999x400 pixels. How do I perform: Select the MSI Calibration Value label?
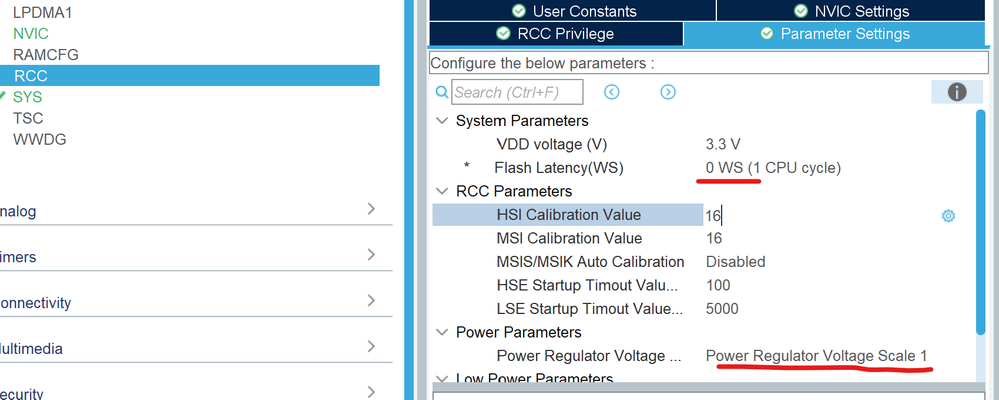point(569,238)
